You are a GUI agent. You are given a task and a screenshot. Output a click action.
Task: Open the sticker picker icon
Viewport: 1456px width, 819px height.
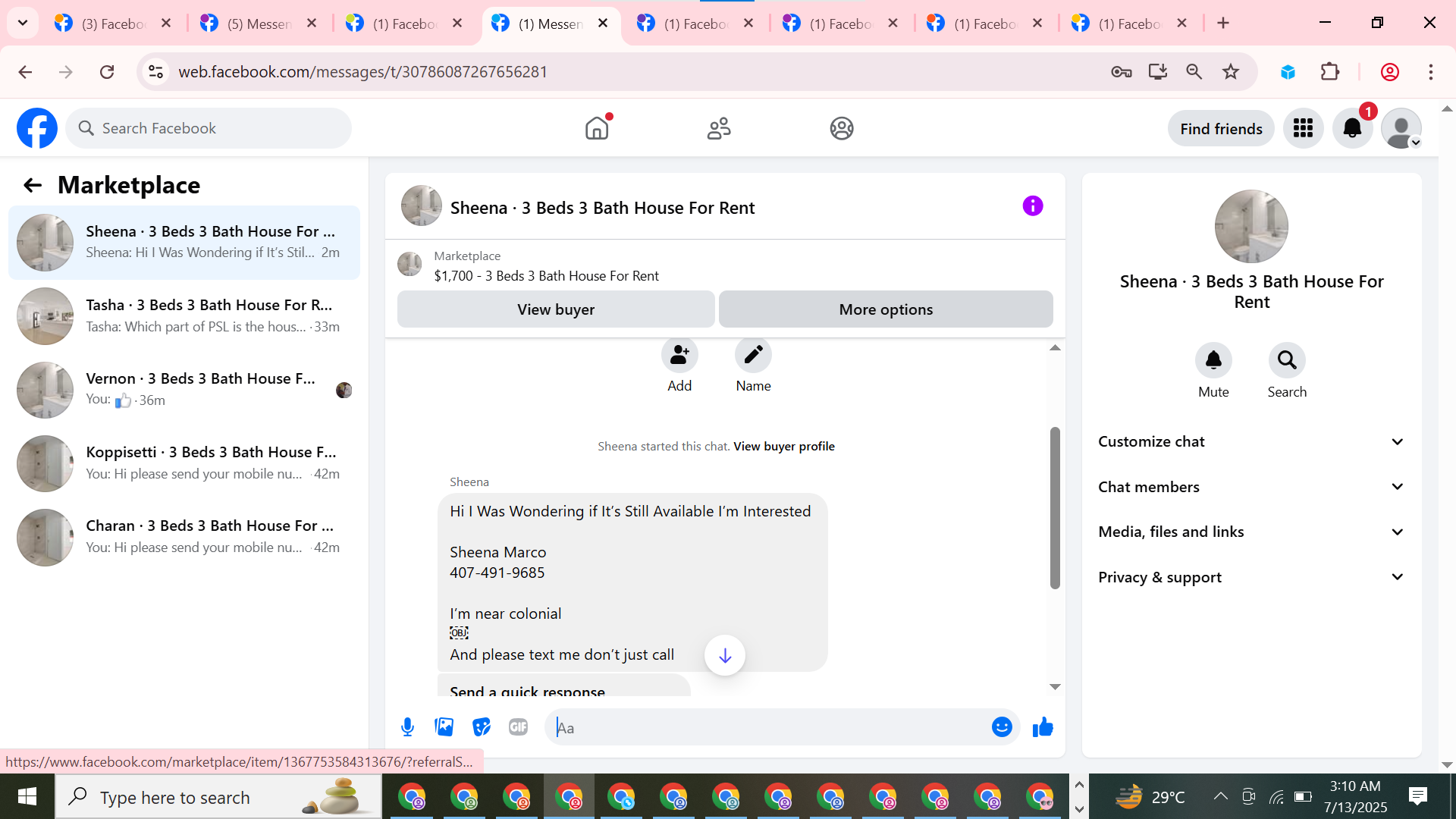[x=482, y=727]
